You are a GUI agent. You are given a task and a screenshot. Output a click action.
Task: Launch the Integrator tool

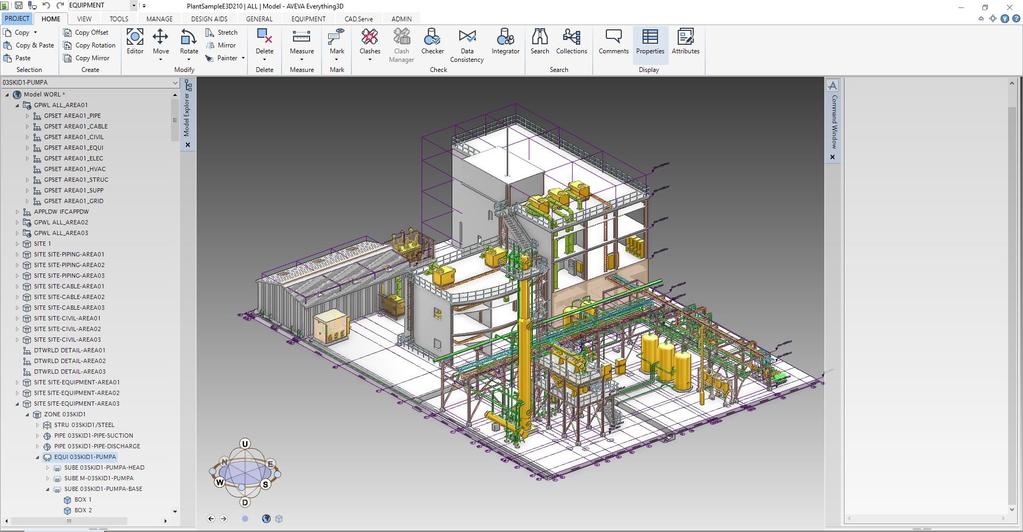point(506,42)
